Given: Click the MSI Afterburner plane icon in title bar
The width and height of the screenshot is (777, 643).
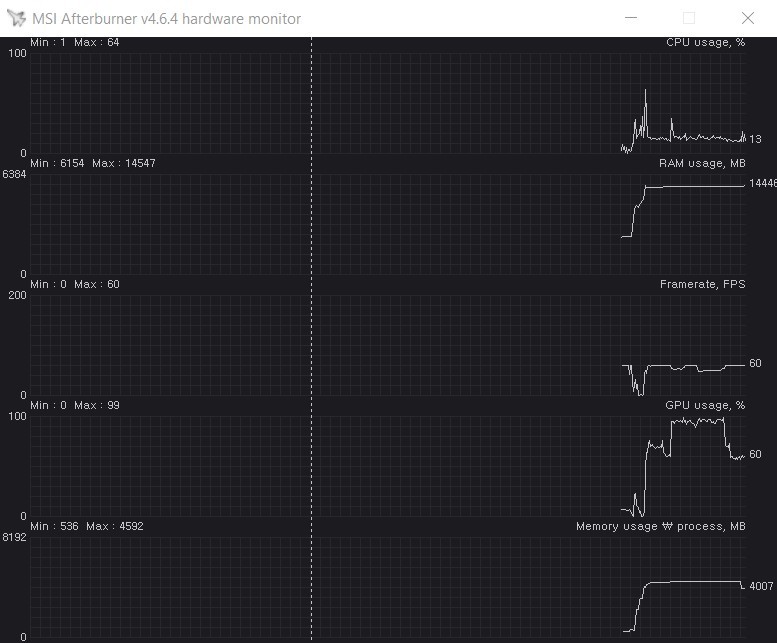Looking at the screenshot, I should (16, 18).
